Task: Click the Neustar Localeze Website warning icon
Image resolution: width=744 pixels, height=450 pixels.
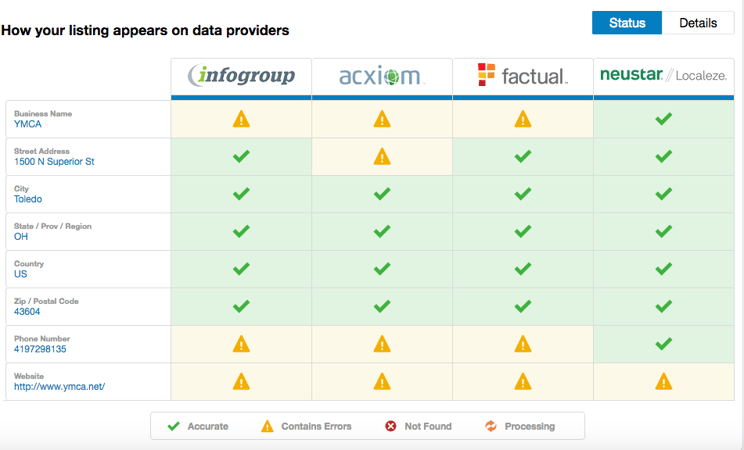Action: 663,382
